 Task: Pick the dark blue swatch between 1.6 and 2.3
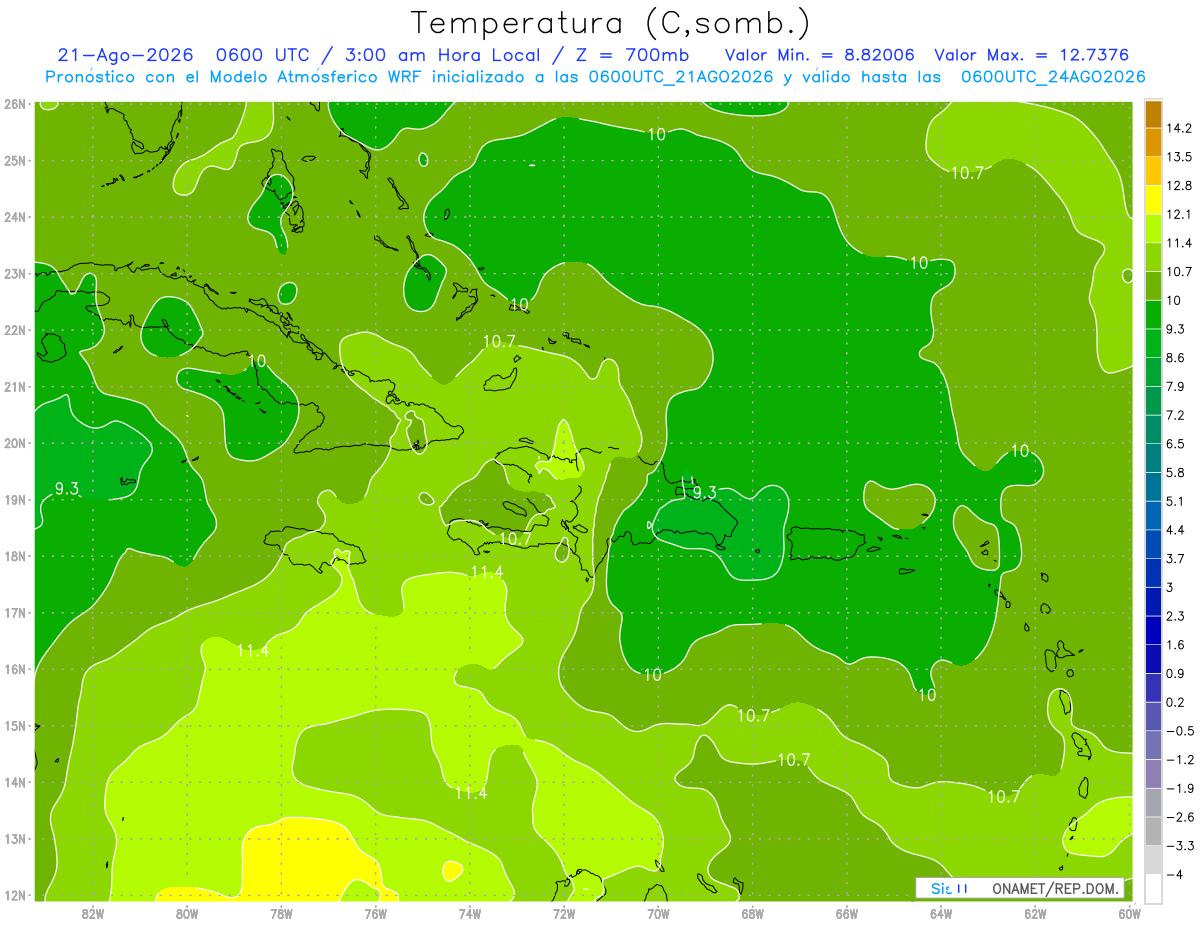coord(1153,630)
